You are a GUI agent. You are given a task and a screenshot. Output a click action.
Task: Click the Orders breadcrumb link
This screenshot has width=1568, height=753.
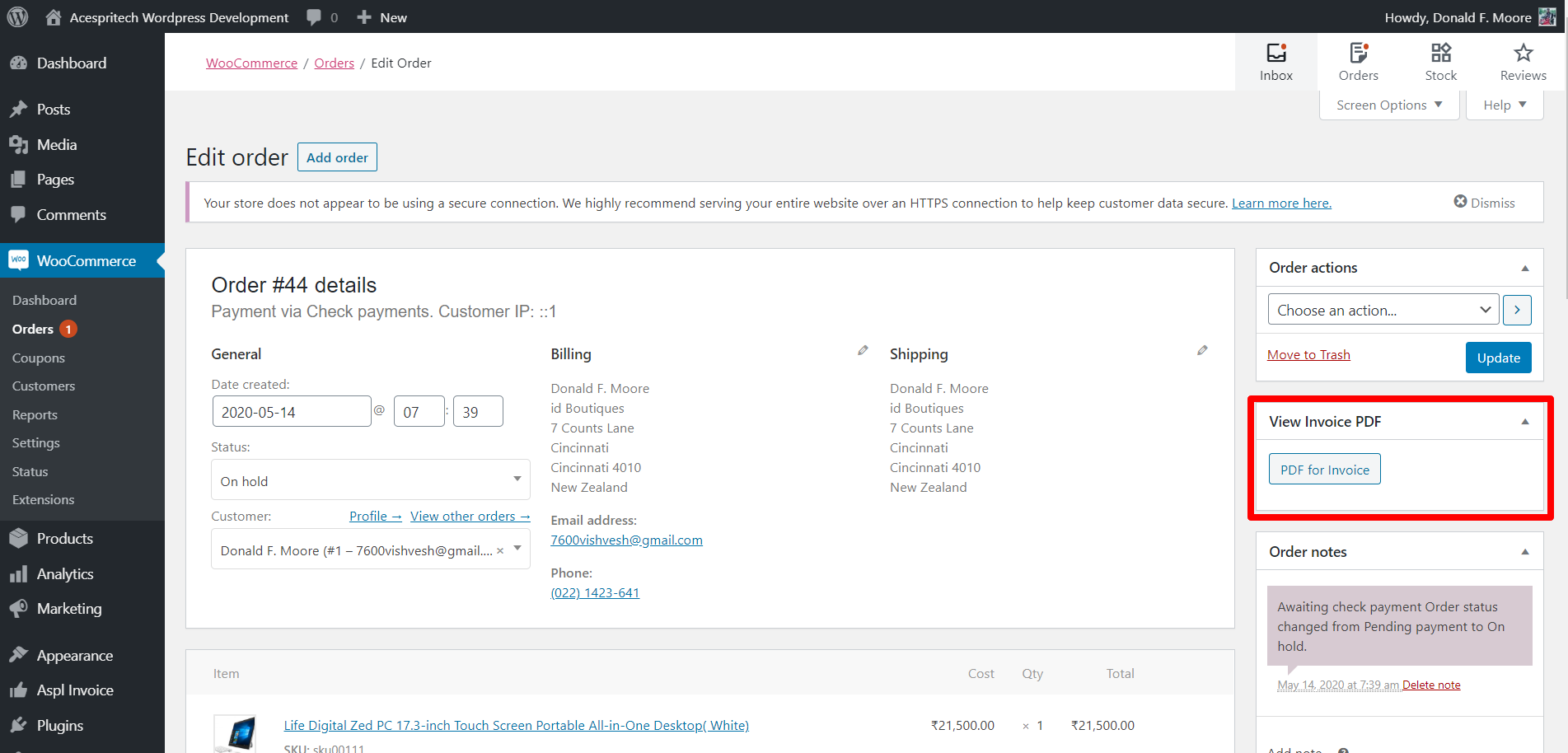[334, 63]
